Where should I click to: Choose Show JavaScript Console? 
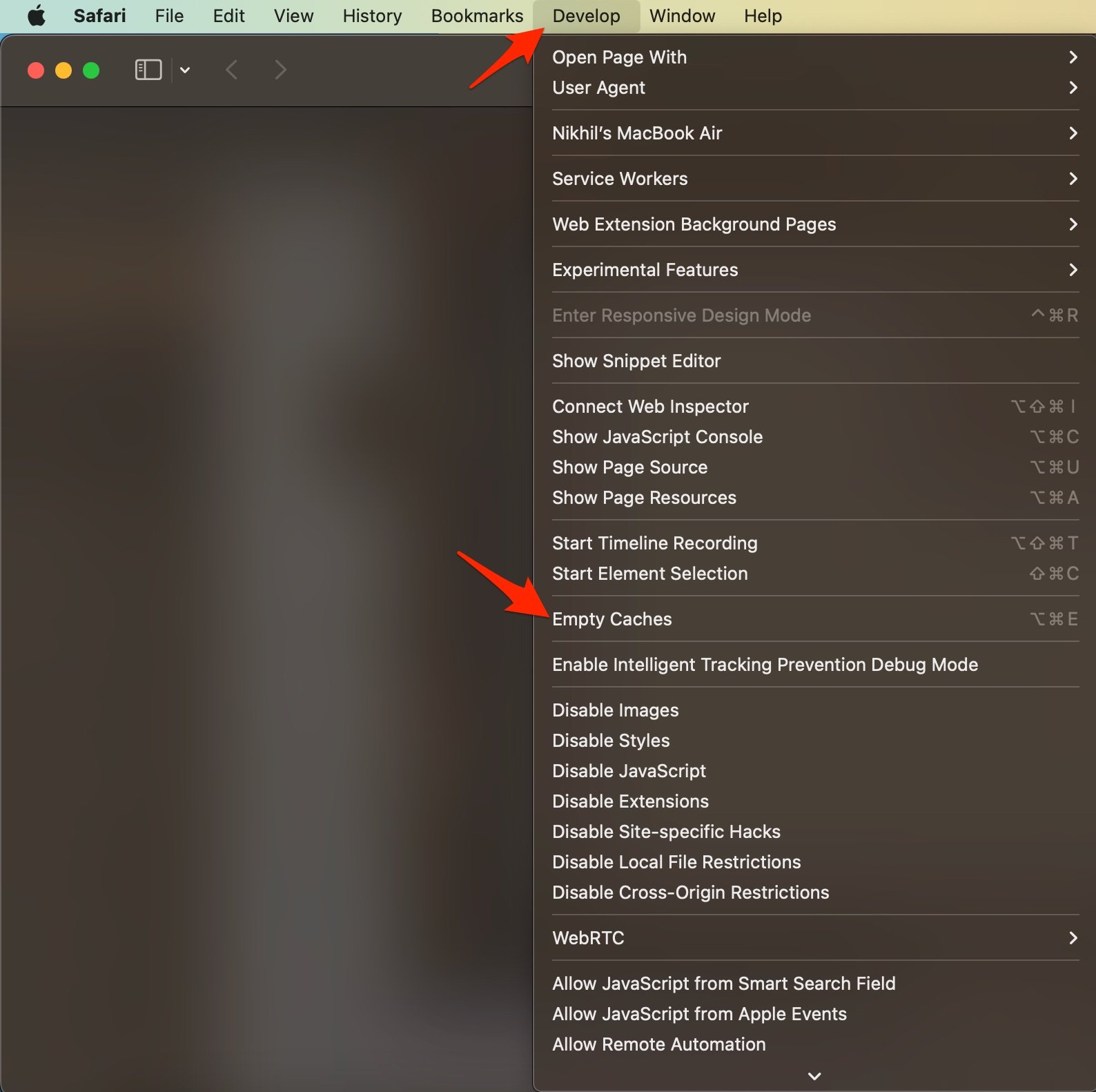point(657,437)
